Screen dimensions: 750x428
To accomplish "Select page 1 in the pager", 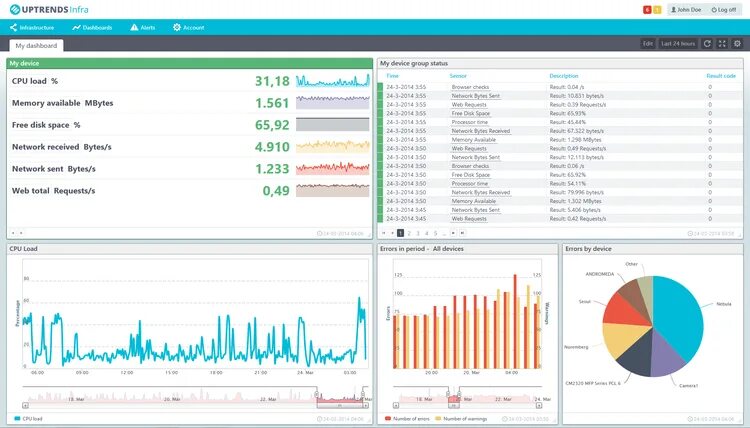I will [401, 233].
